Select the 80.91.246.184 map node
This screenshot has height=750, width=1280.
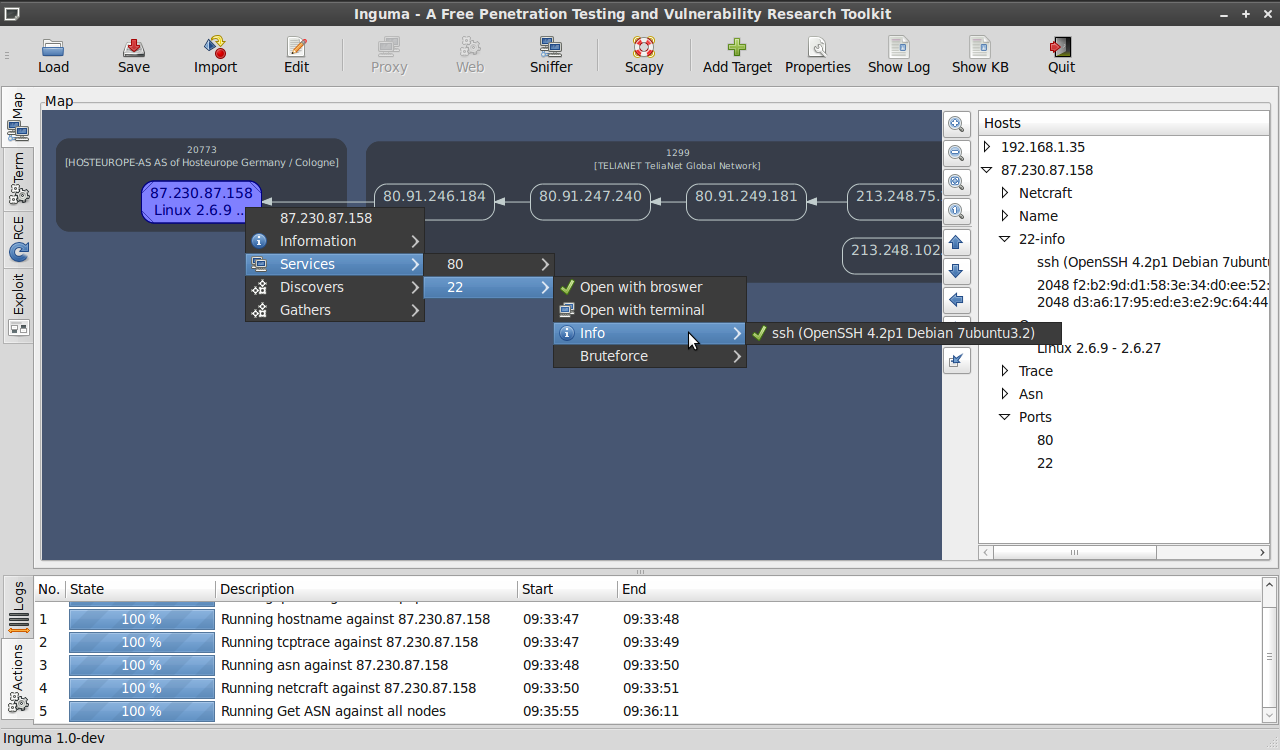[434, 201]
